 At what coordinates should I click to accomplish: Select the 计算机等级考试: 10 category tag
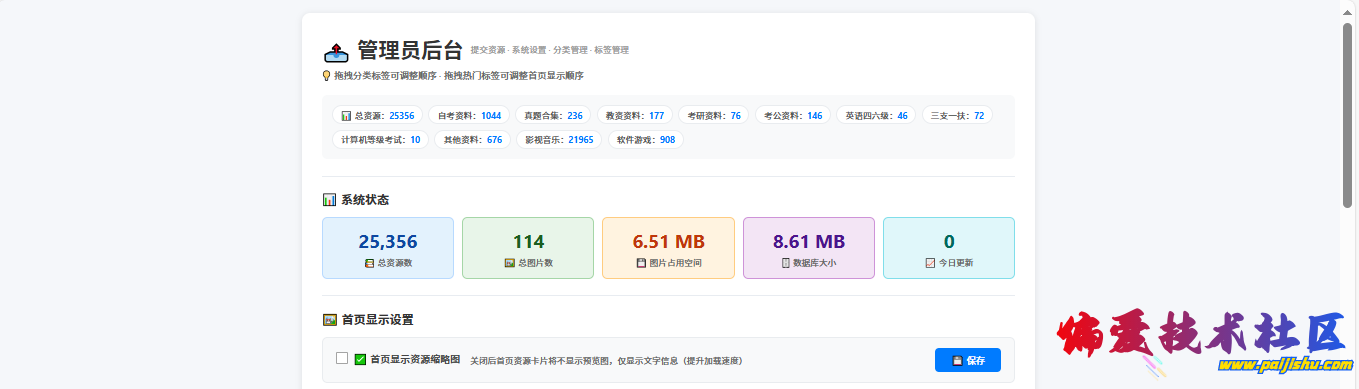(380, 140)
